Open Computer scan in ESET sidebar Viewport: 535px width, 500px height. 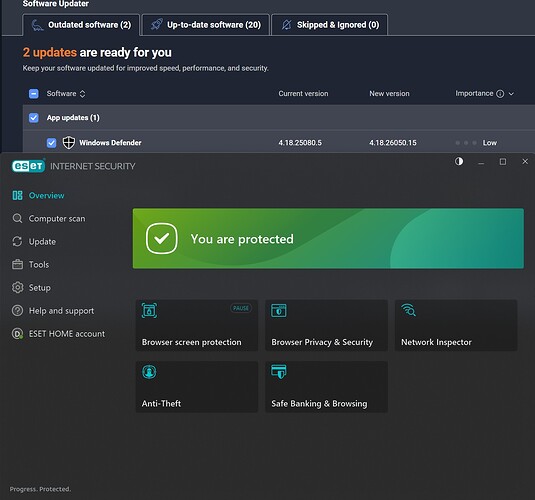(x=49, y=218)
